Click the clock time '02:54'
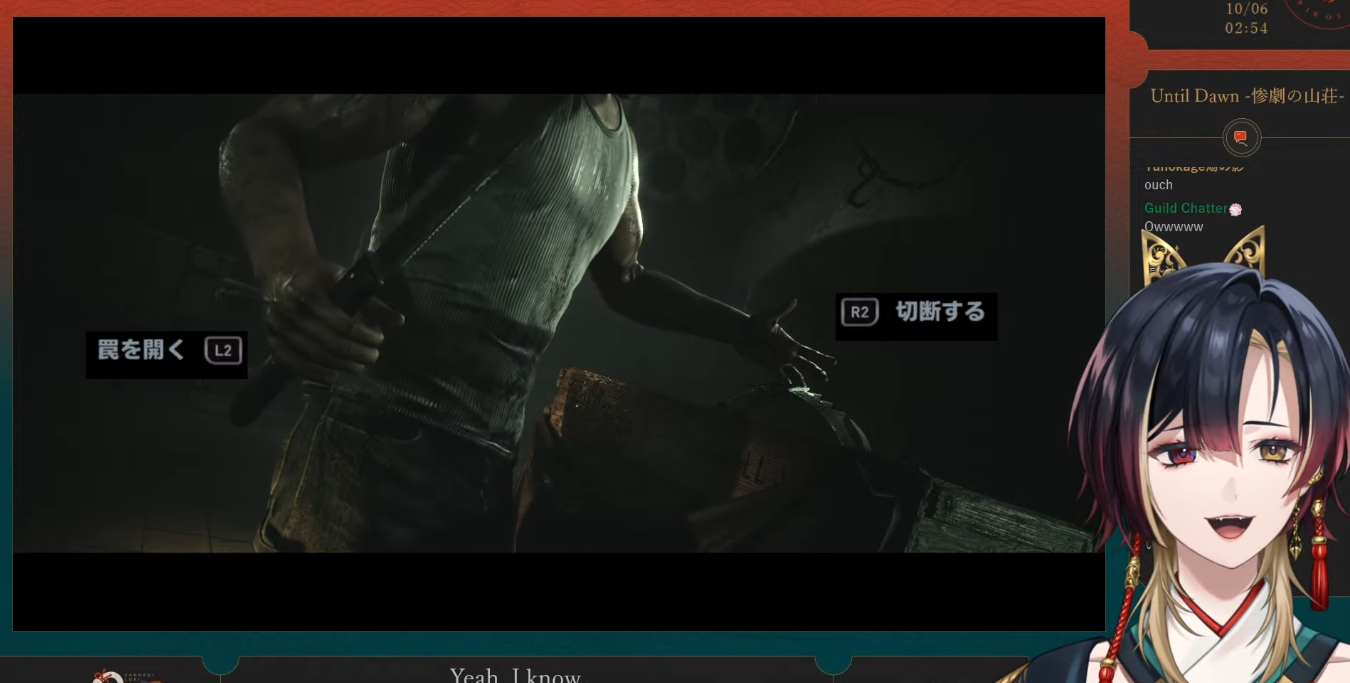The height and width of the screenshot is (683, 1350). (x=1246, y=28)
